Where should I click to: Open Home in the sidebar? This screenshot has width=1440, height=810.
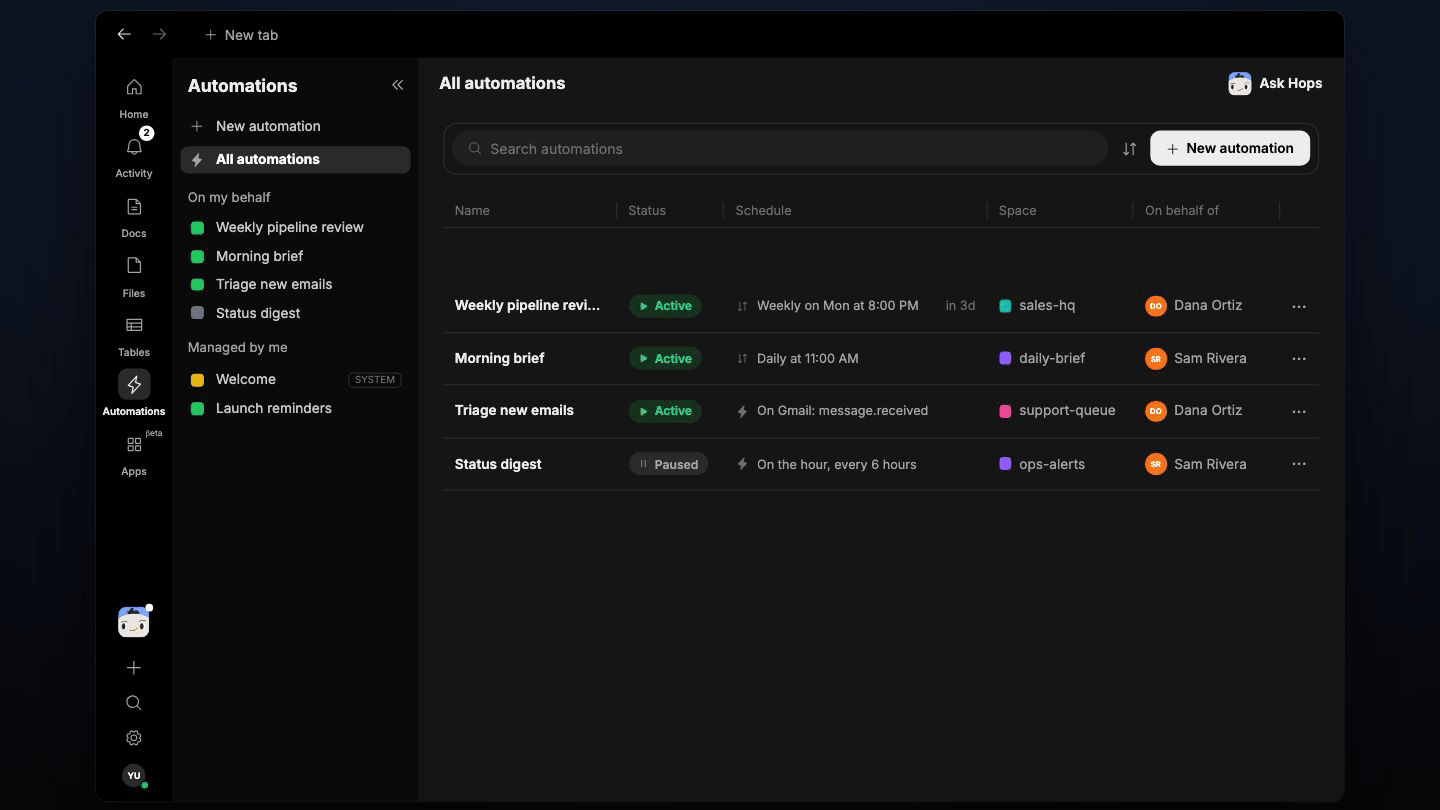pos(134,98)
